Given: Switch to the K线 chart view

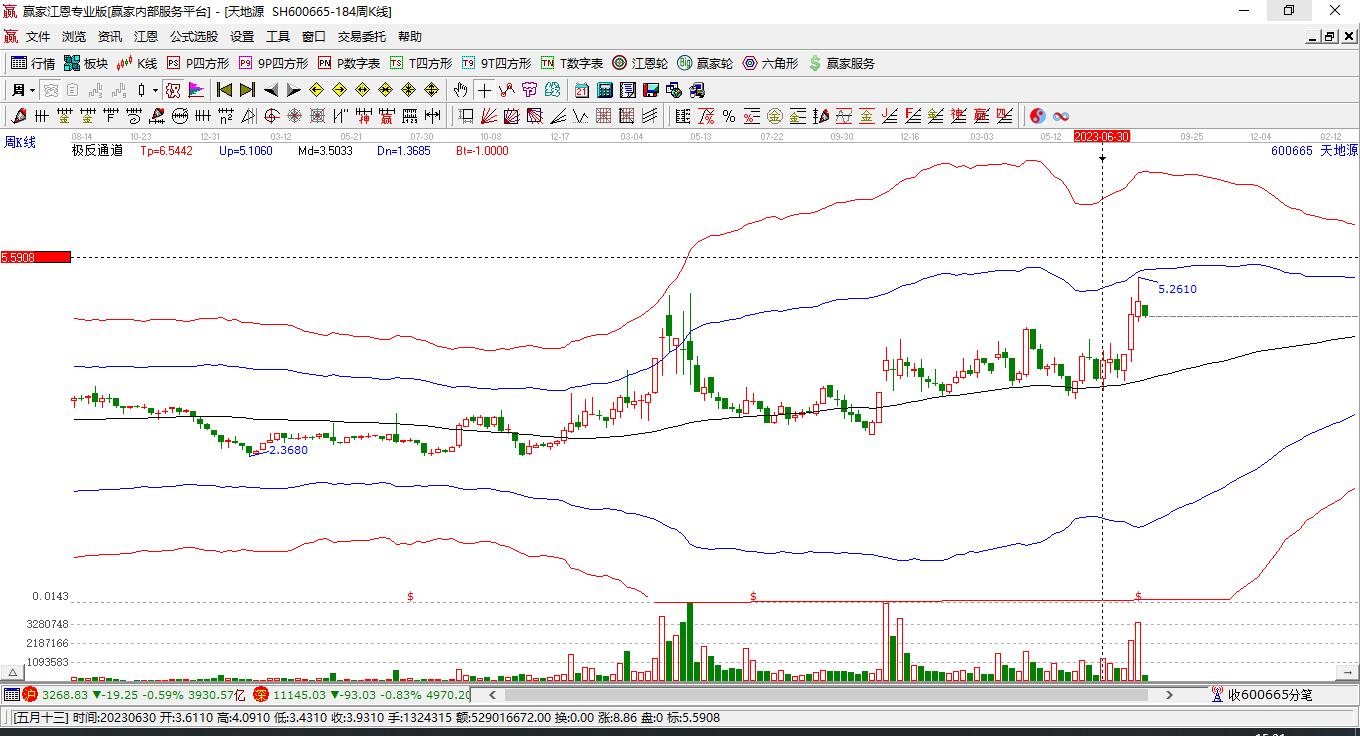Looking at the screenshot, I should (137, 63).
